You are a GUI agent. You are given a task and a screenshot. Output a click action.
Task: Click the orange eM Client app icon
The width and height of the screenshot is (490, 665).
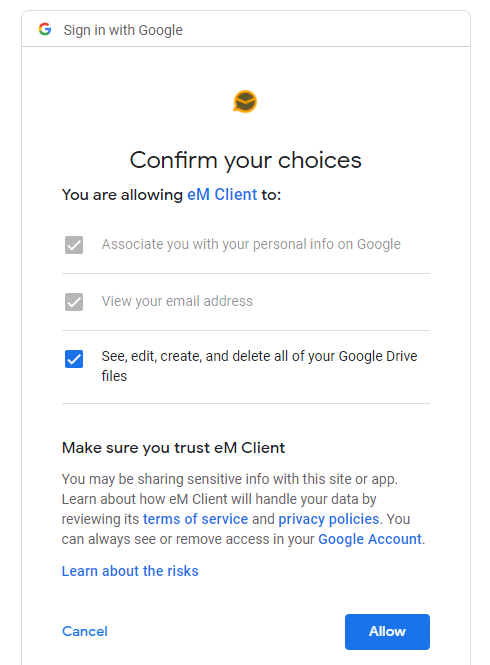coord(245,102)
